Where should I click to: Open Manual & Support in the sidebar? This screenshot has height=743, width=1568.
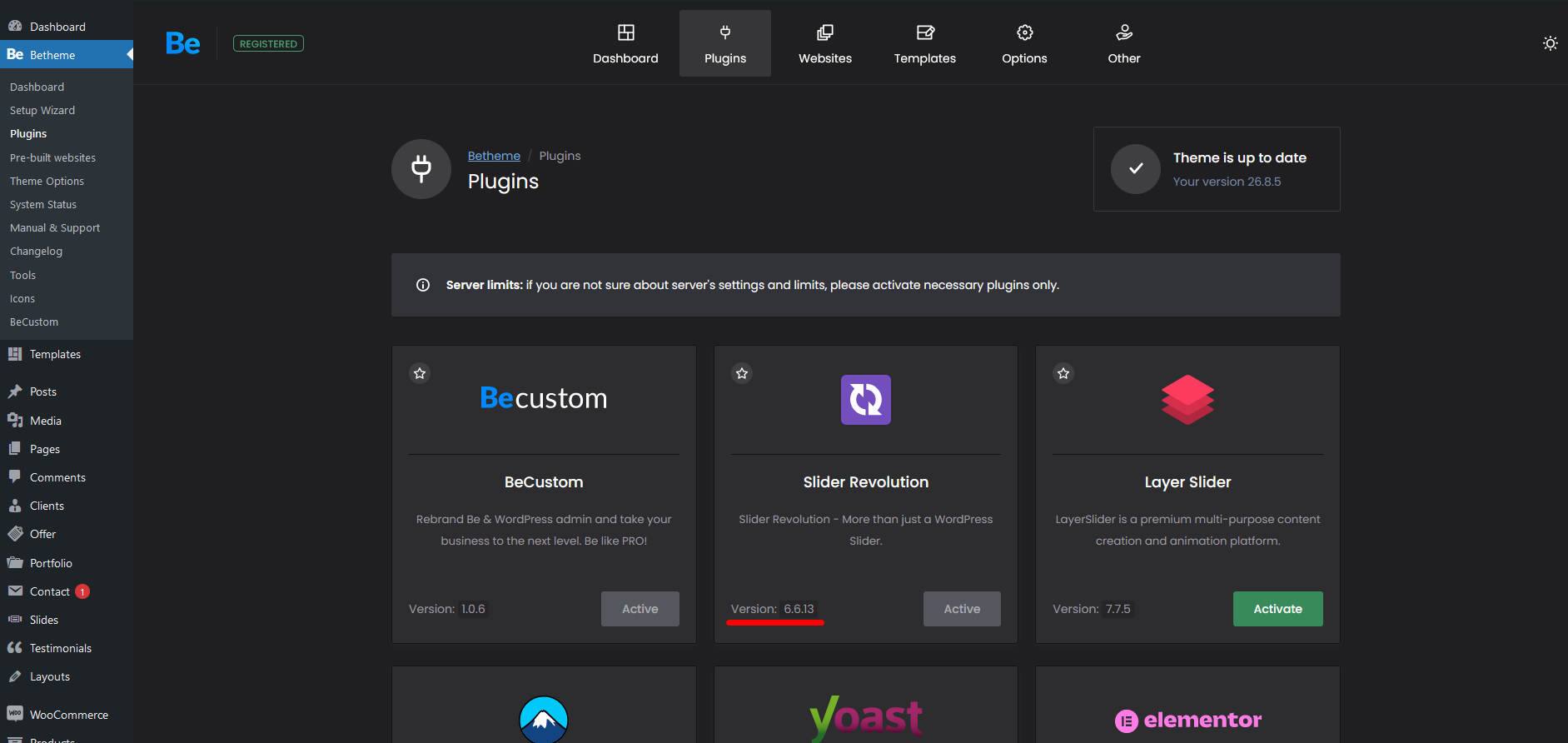(55, 227)
